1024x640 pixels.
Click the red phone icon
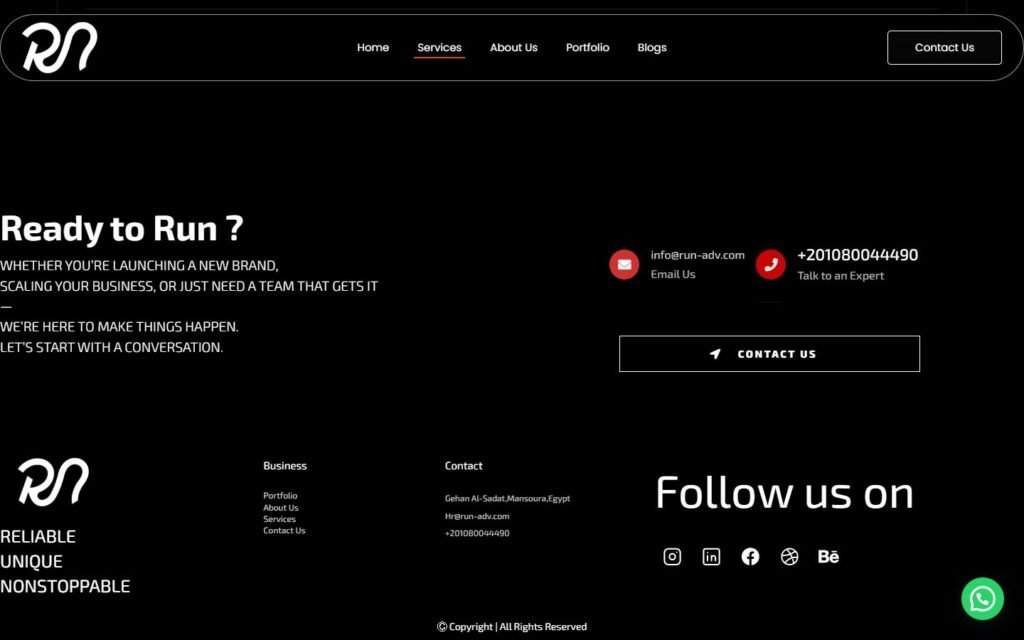771,264
